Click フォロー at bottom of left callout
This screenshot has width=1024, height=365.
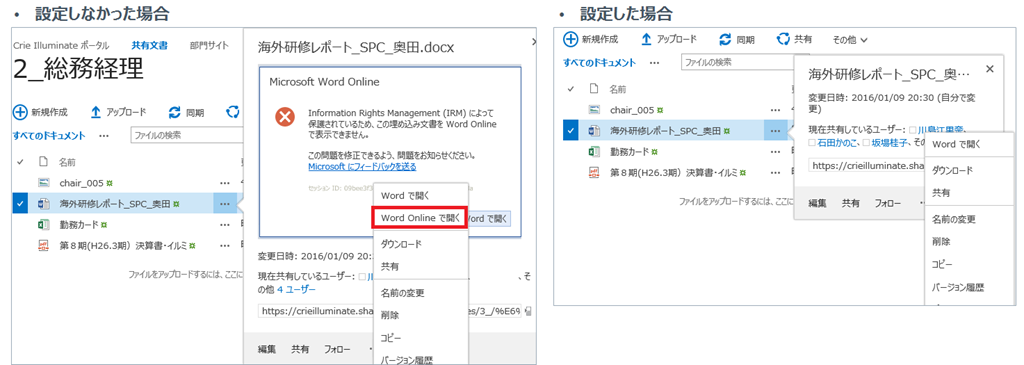(337, 349)
